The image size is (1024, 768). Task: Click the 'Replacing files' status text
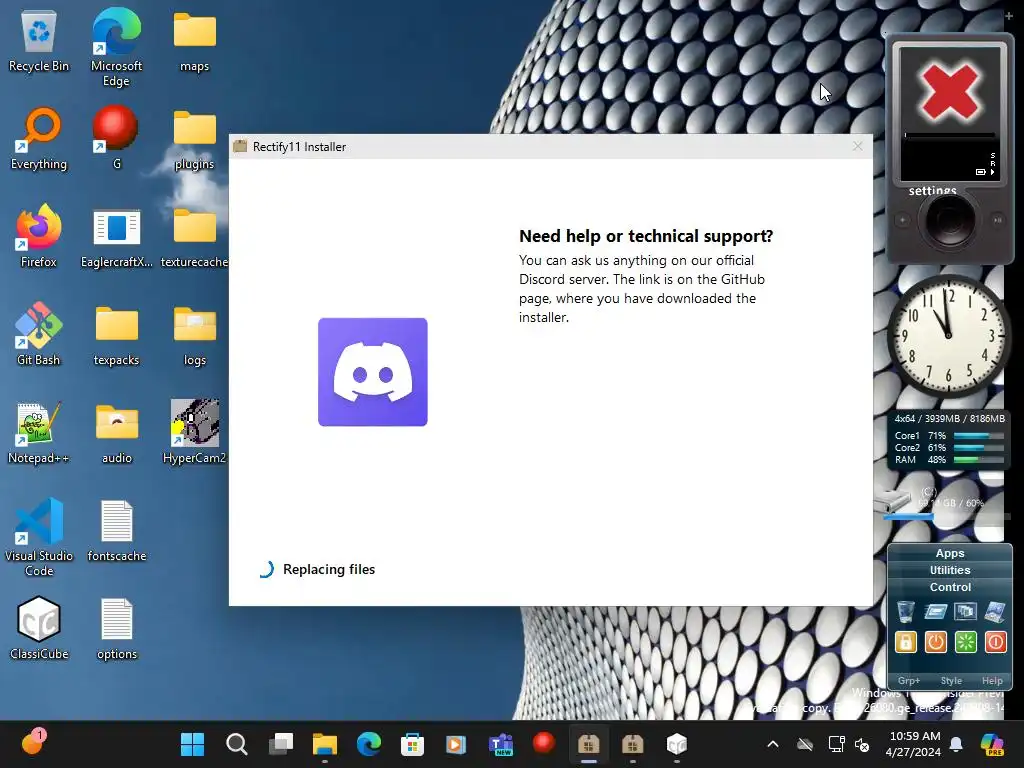coord(329,569)
